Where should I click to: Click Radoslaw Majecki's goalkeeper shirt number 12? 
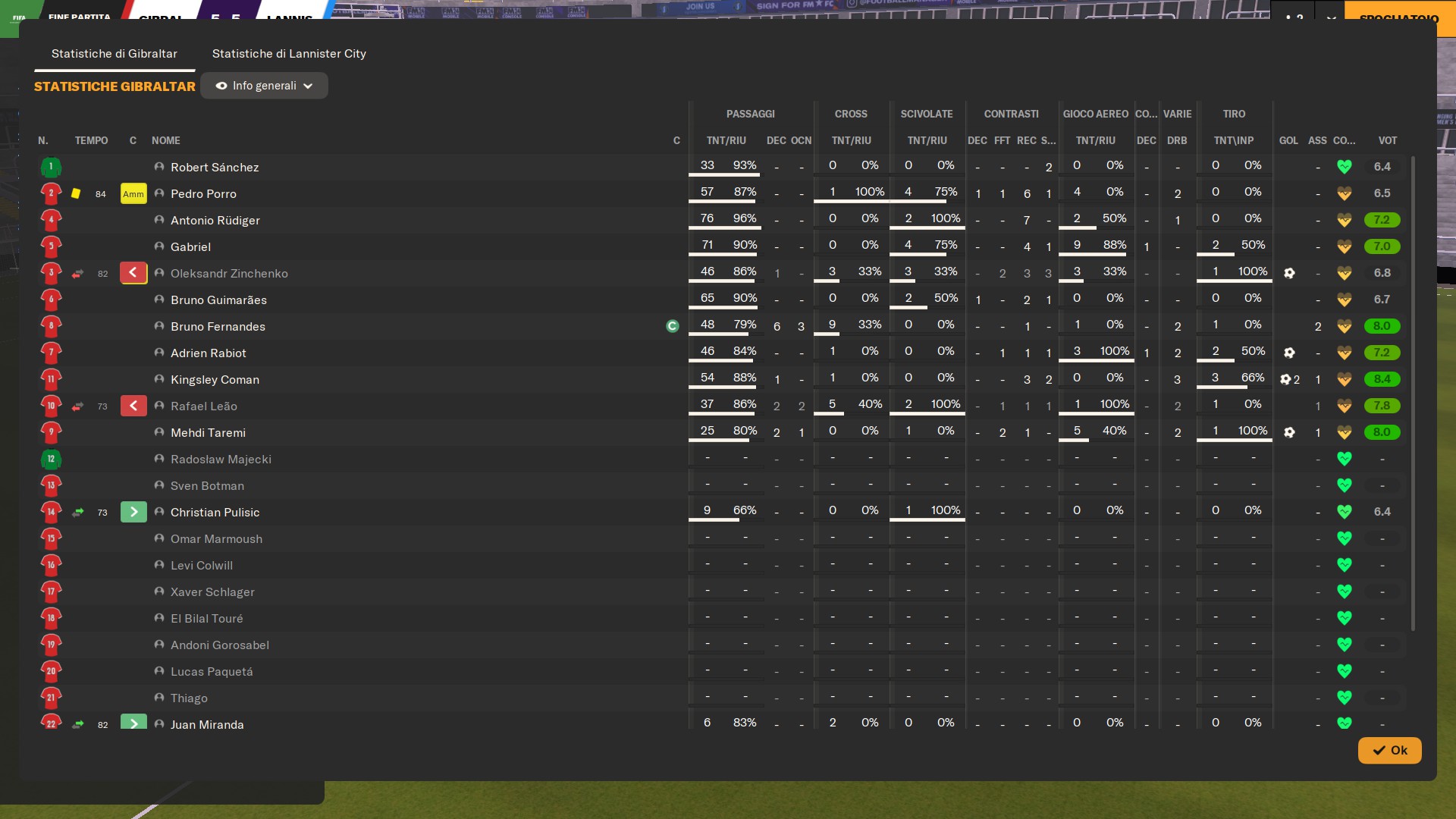click(51, 459)
